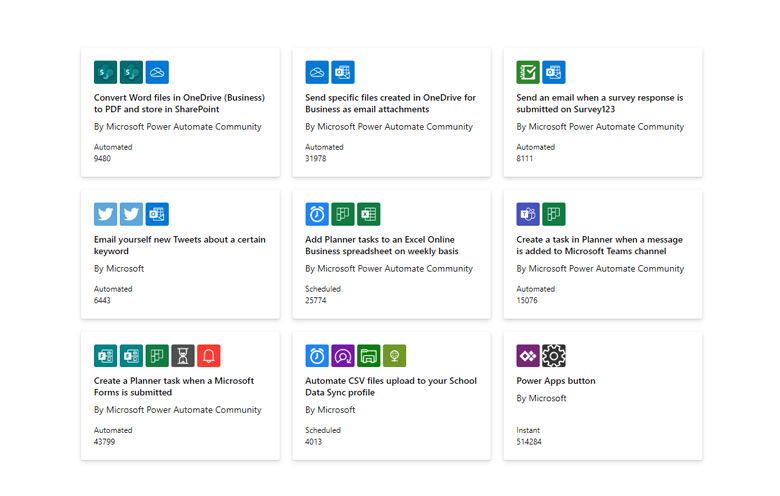Click the Power Apps purple icon
Viewport: 780px width, 496px height.
click(528, 355)
